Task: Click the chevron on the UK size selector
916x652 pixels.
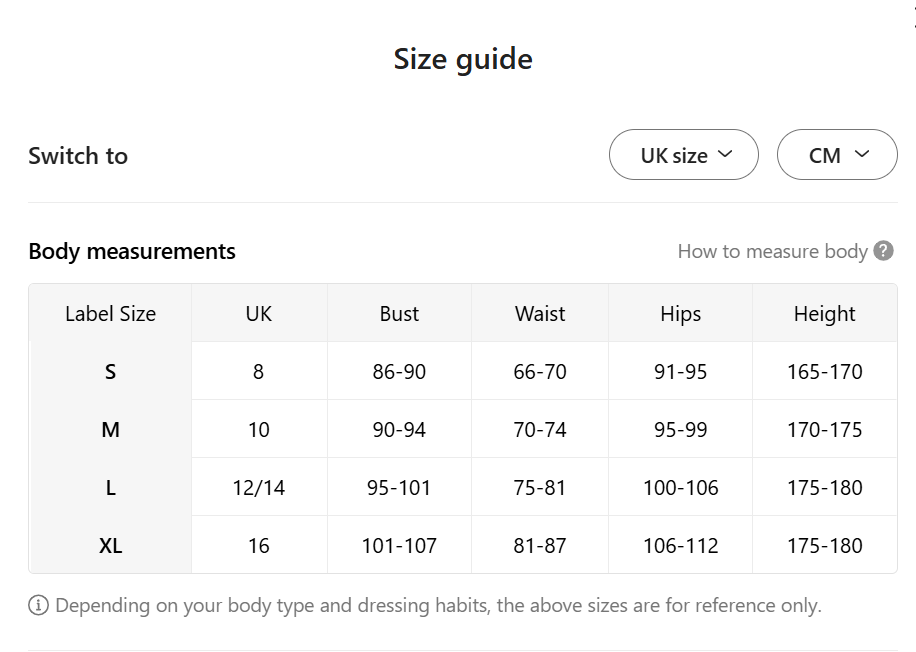Action: point(725,154)
